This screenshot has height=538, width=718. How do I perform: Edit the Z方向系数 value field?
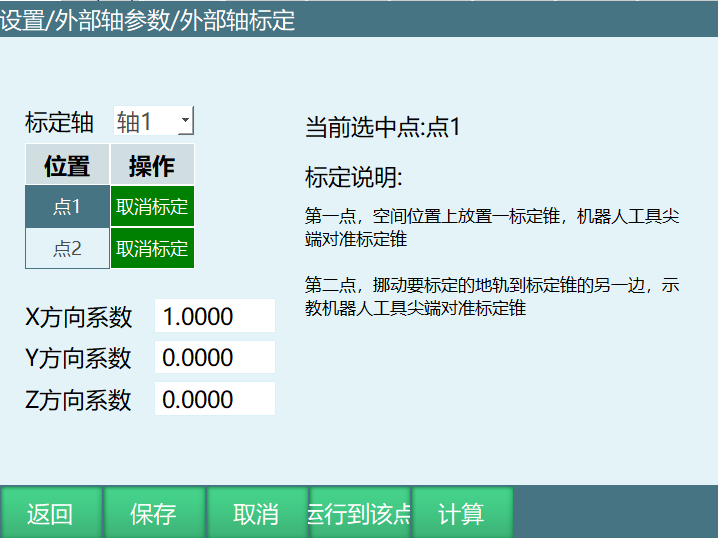(x=214, y=400)
